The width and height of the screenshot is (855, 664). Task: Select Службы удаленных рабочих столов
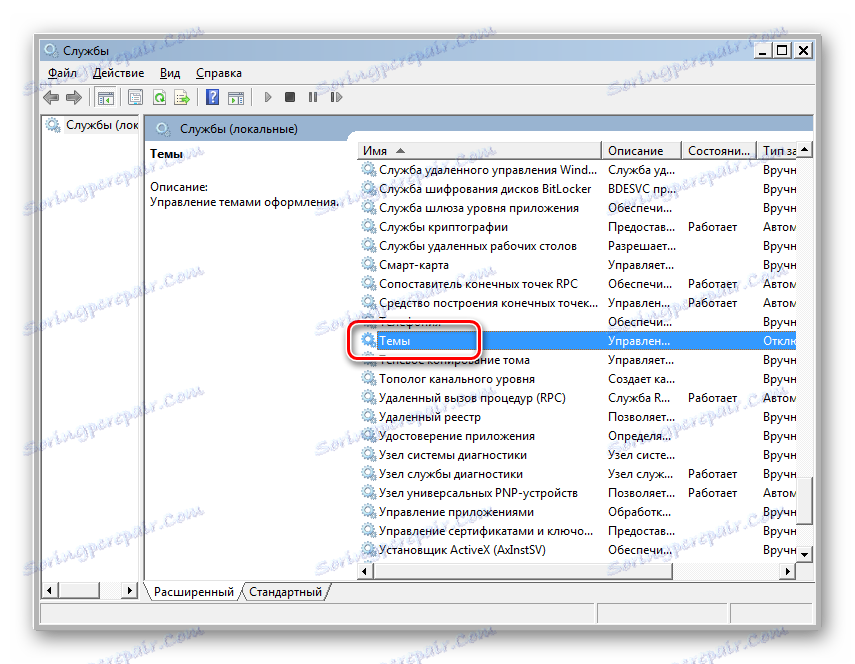click(577, 246)
